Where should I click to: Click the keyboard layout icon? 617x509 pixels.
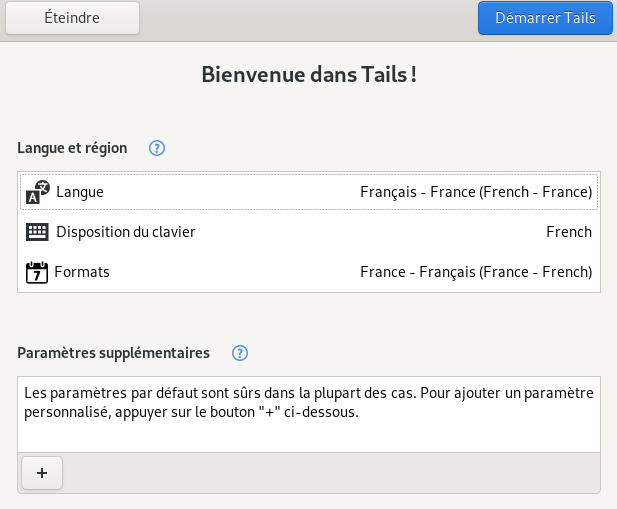pyautogui.click(x=37, y=232)
